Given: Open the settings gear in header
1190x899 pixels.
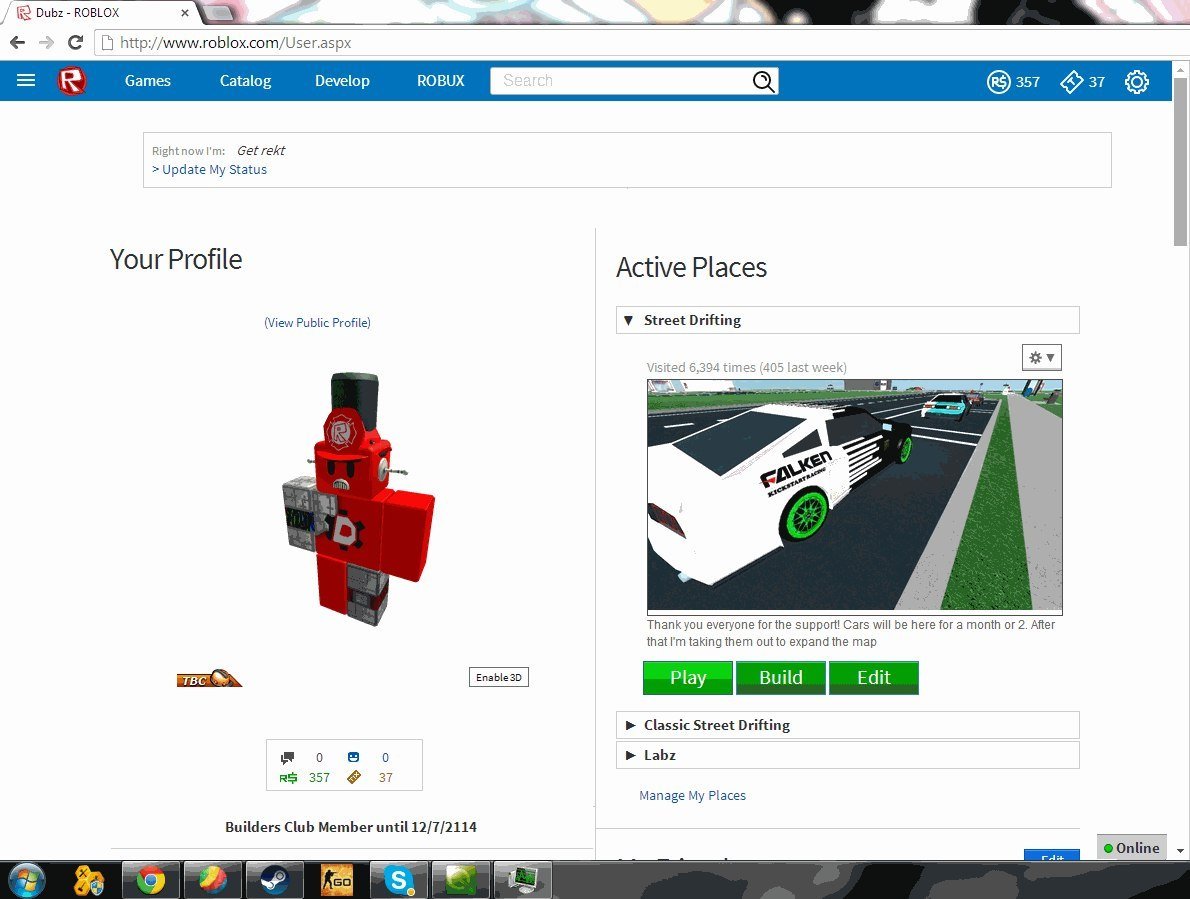Looking at the screenshot, I should pyautogui.click(x=1137, y=82).
